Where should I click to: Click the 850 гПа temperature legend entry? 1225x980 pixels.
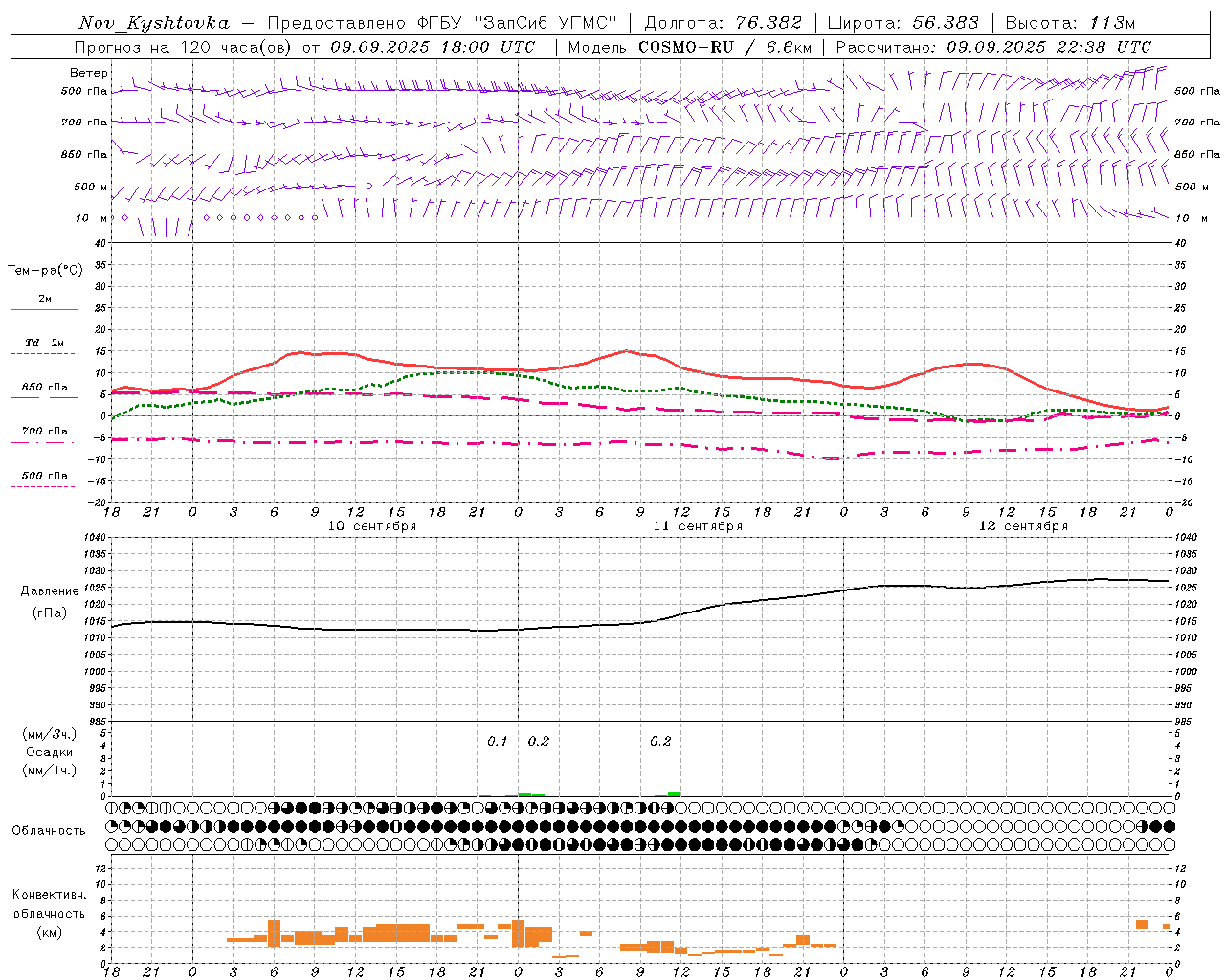click(44, 388)
